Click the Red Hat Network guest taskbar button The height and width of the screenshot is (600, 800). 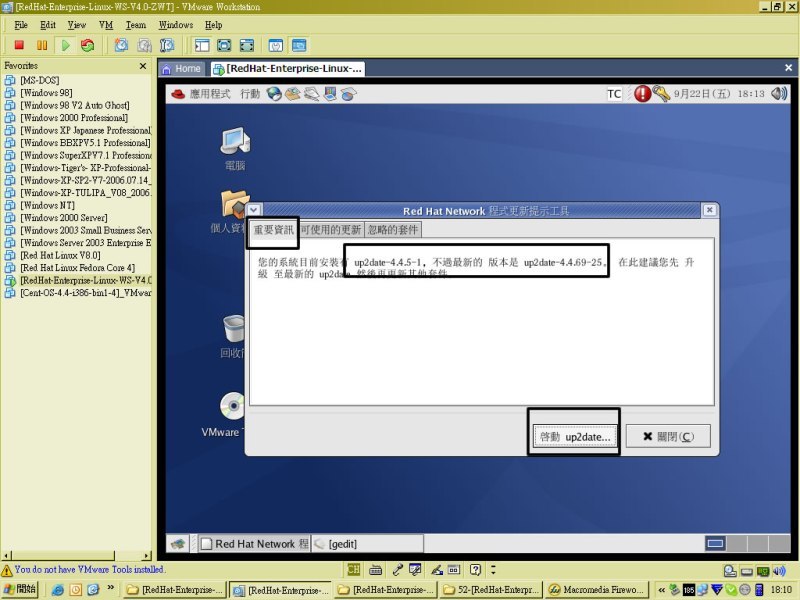tap(254, 544)
